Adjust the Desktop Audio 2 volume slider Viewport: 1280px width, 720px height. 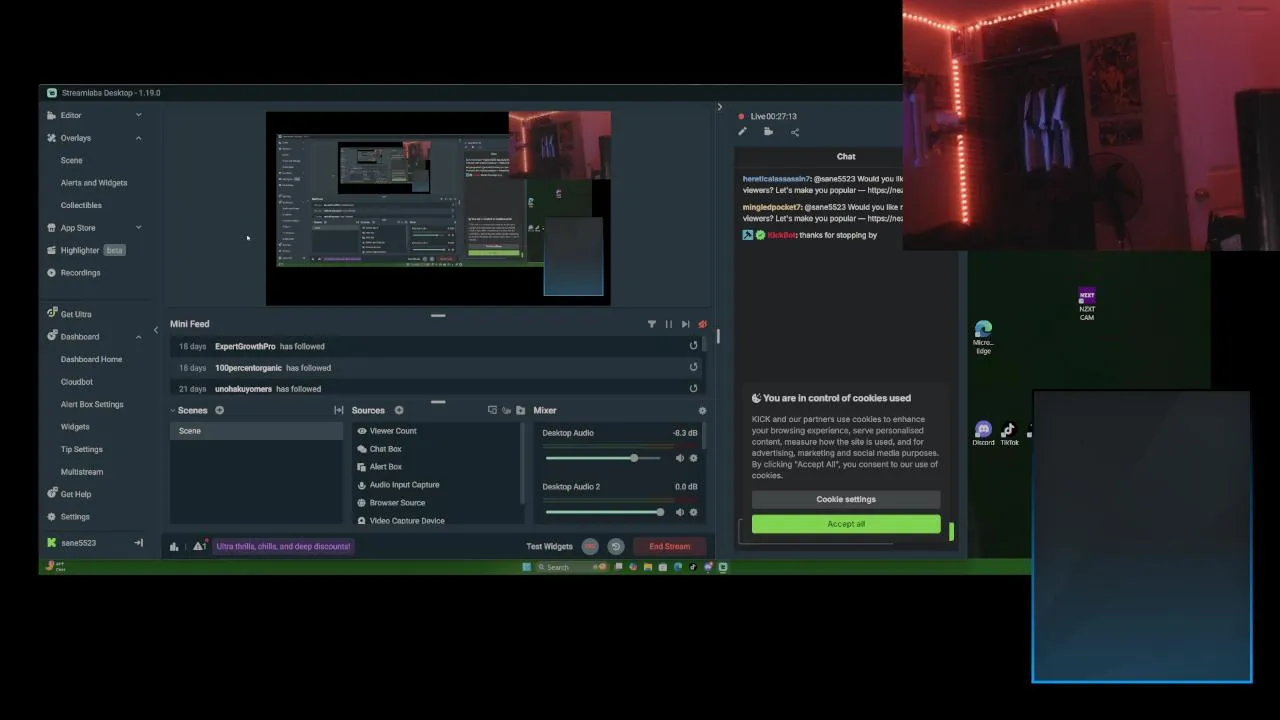[603, 512]
